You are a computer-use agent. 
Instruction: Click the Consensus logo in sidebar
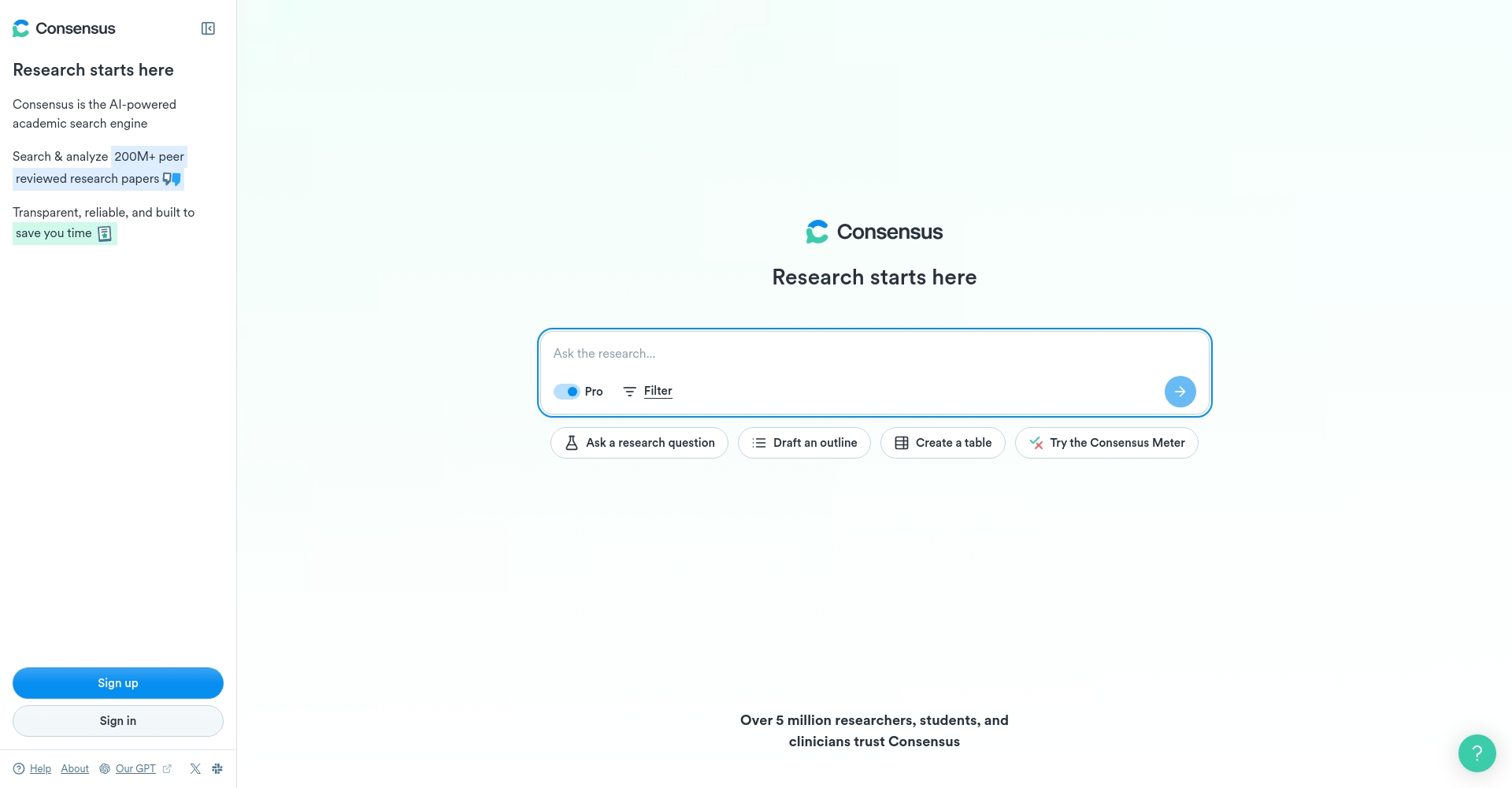(x=64, y=28)
